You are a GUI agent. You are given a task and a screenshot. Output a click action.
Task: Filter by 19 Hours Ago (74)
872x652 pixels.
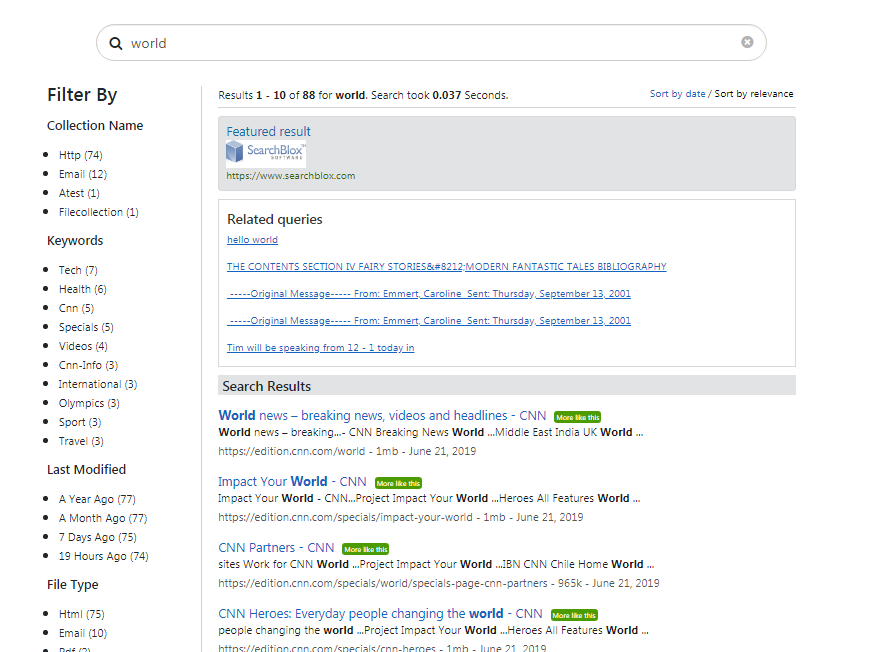click(103, 556)
